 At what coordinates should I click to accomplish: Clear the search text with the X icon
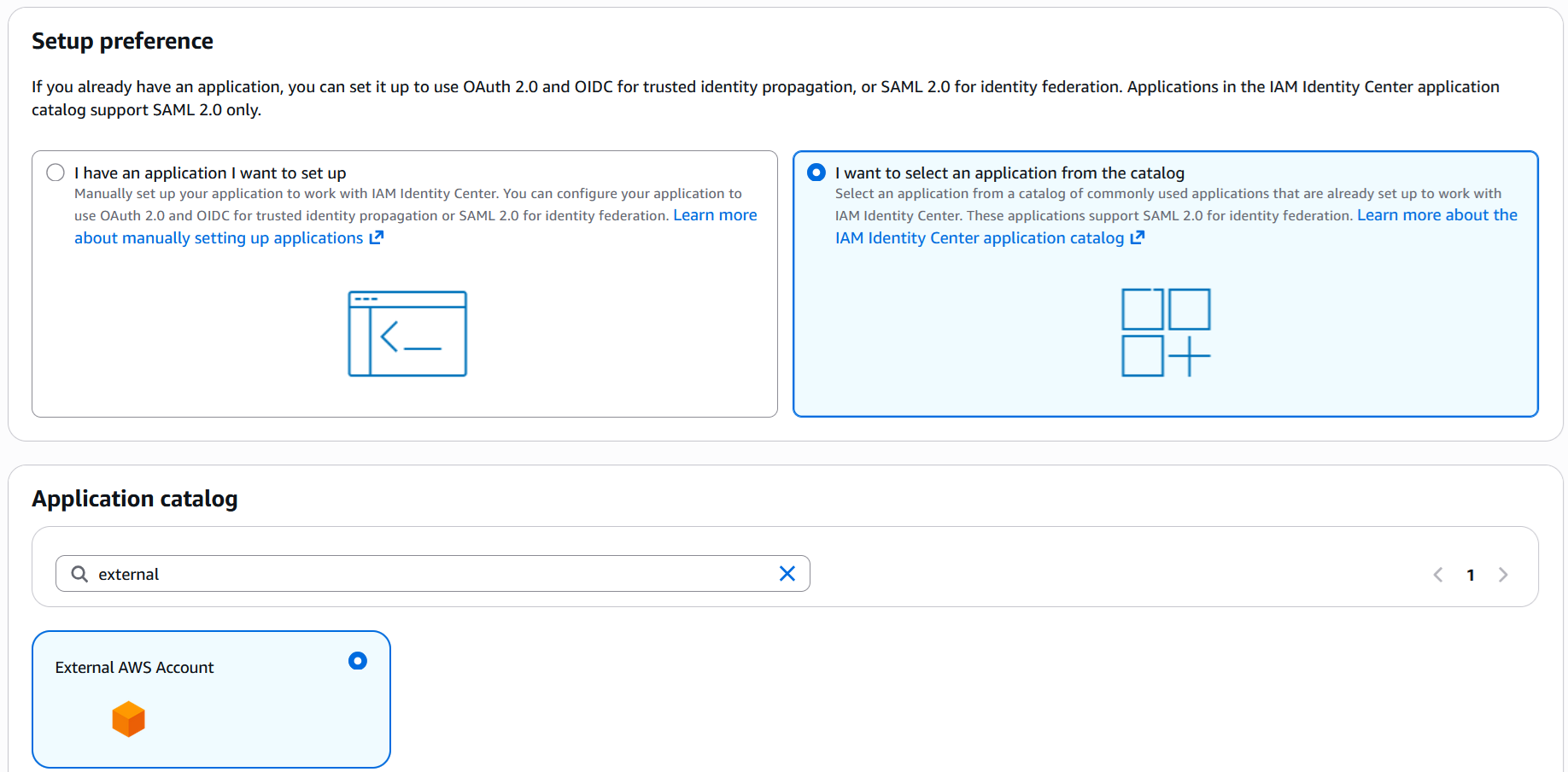tap(787, 574)
